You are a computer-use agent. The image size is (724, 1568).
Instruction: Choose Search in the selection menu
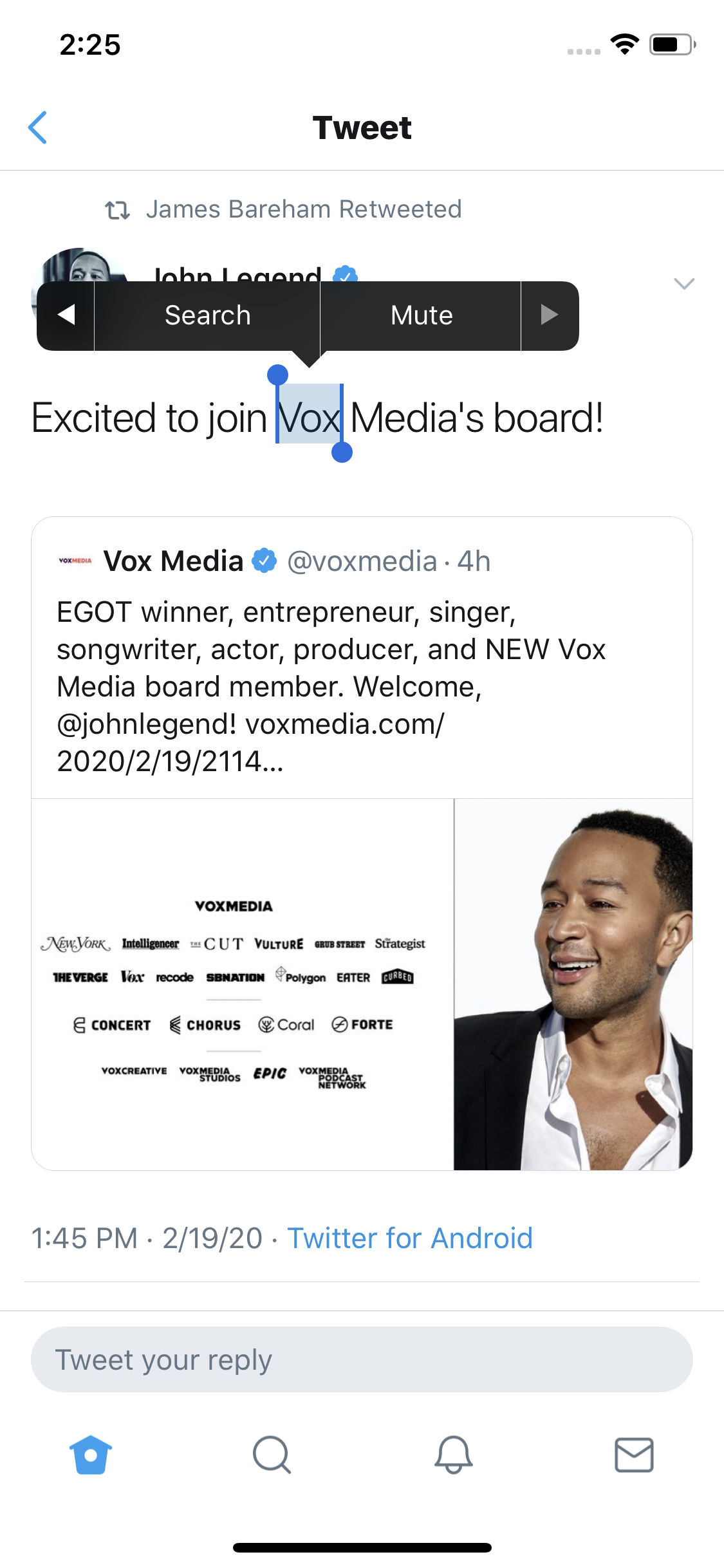207,315
